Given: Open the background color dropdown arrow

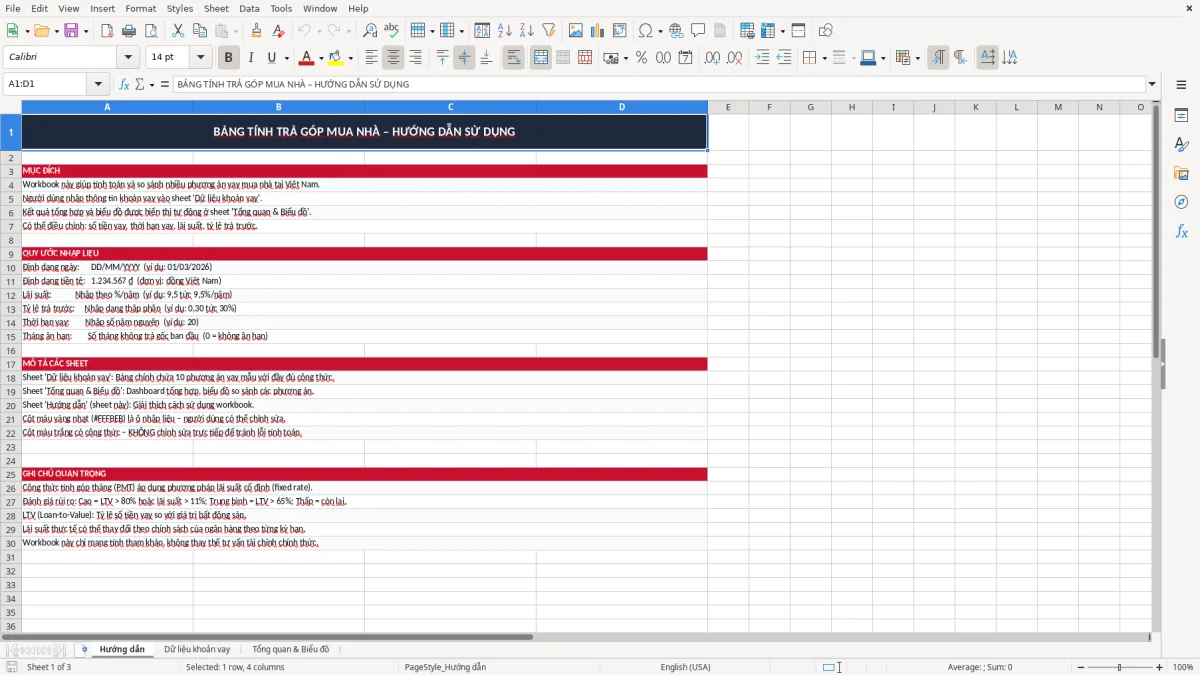Looking at the screenshot, I should click(x=350, y=58).
